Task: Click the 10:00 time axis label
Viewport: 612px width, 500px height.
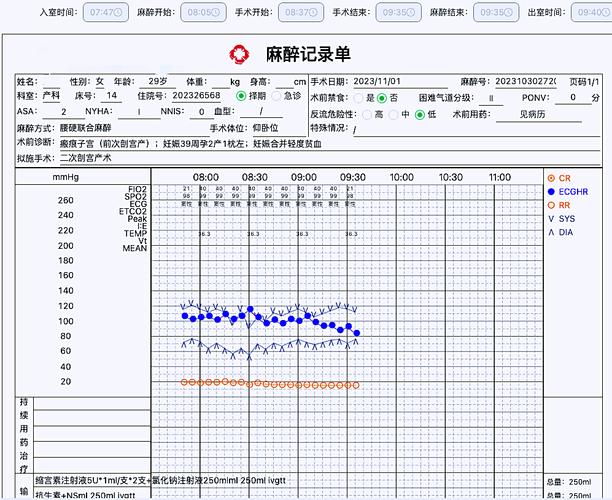Action: [402, 178]
